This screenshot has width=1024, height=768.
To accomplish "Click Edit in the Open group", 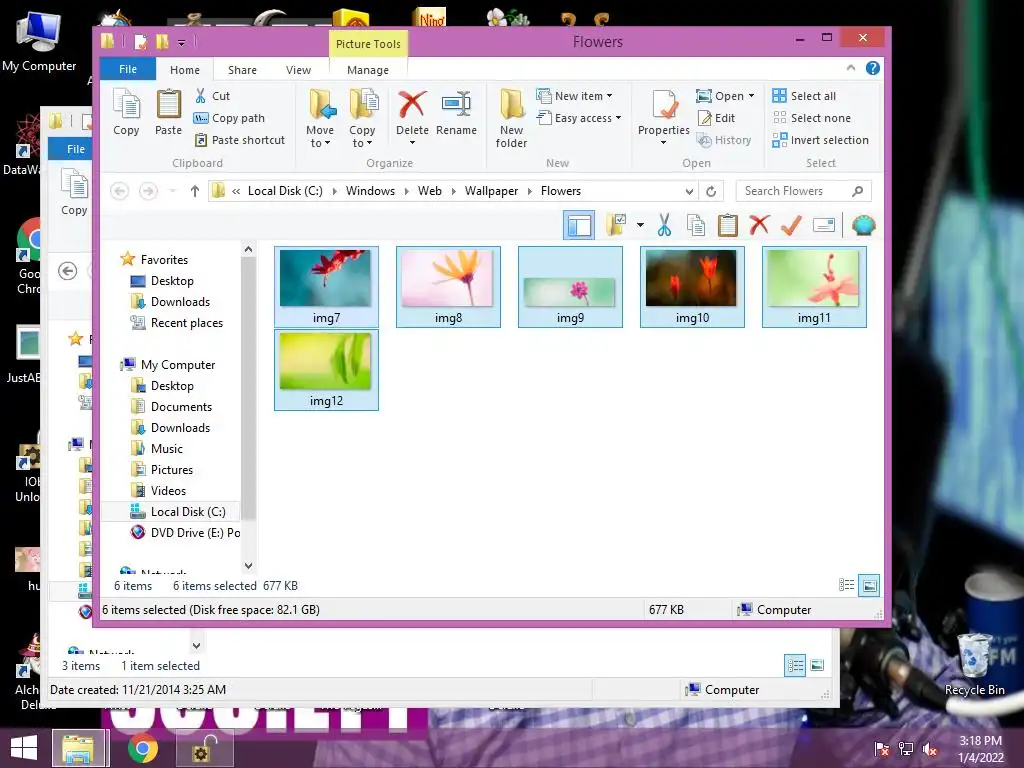I will 716,118.
